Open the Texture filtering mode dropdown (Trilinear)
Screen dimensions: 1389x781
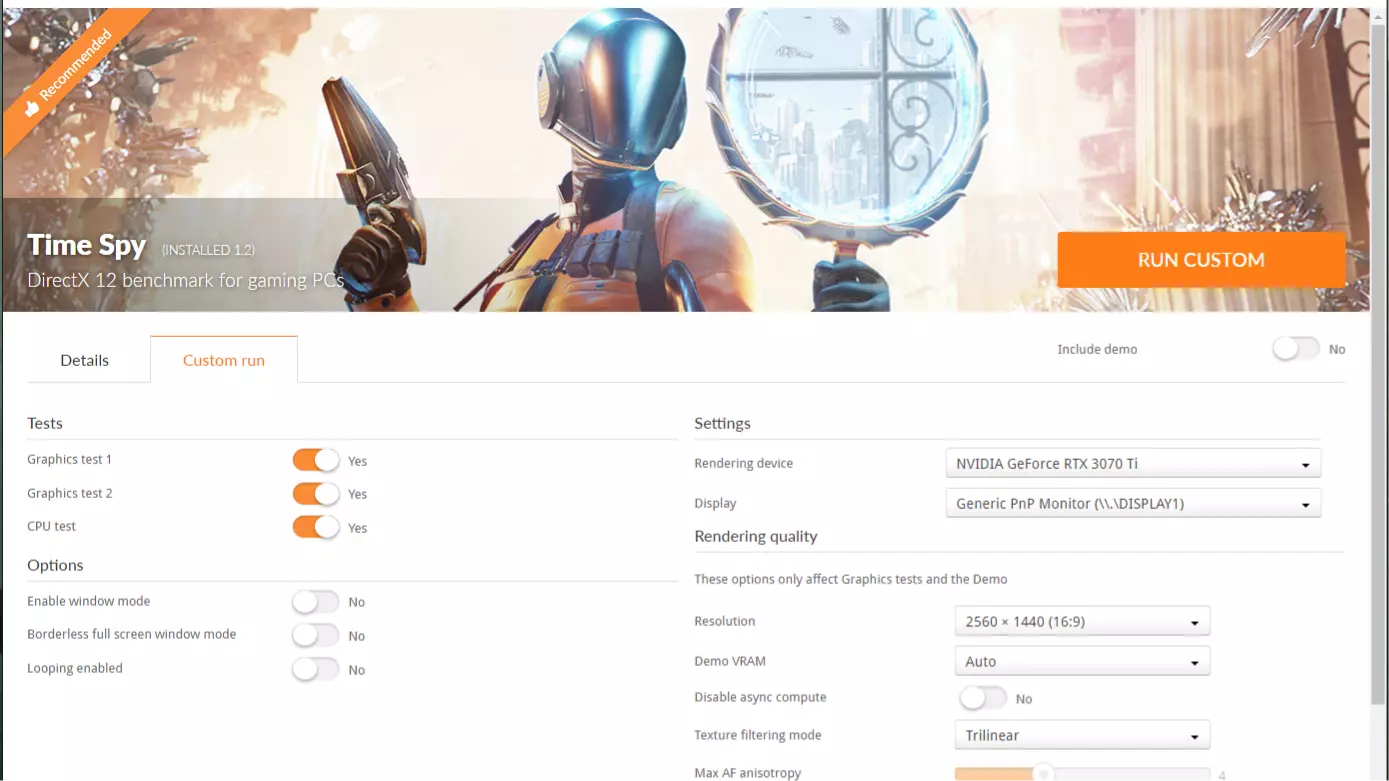pos(1082,735)
